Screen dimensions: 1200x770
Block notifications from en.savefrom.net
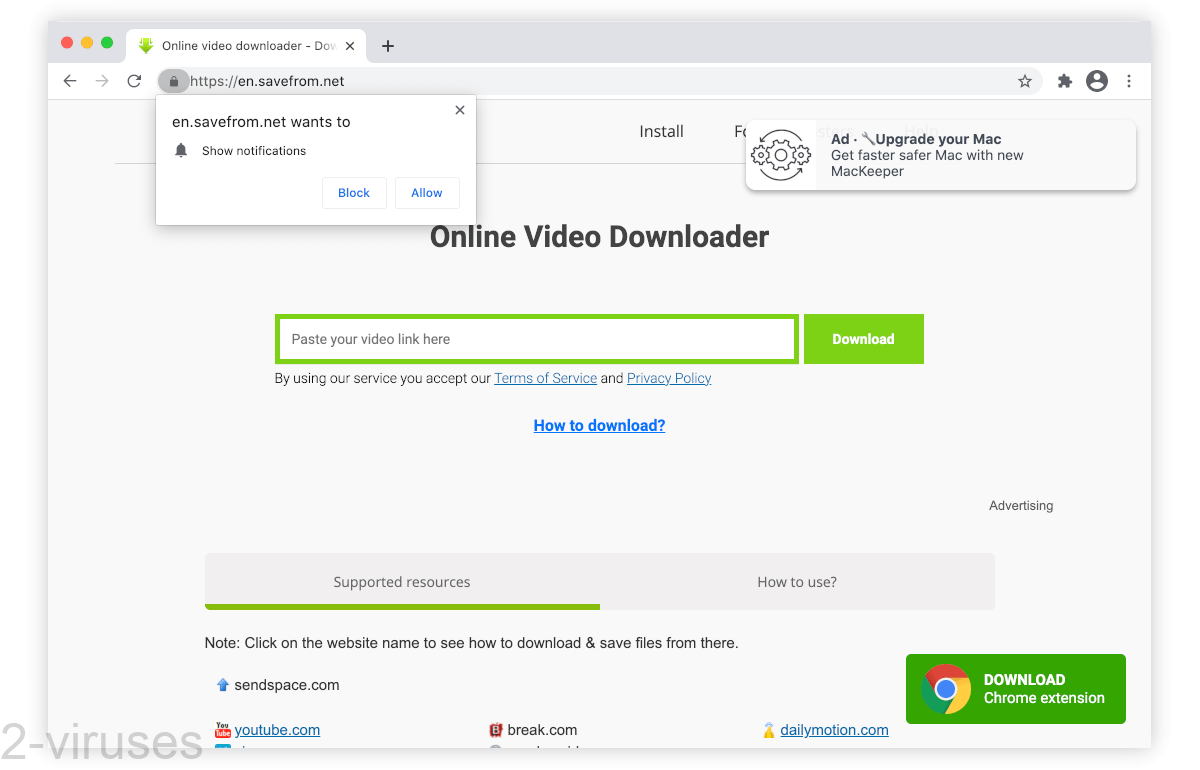tap(354, 193)
